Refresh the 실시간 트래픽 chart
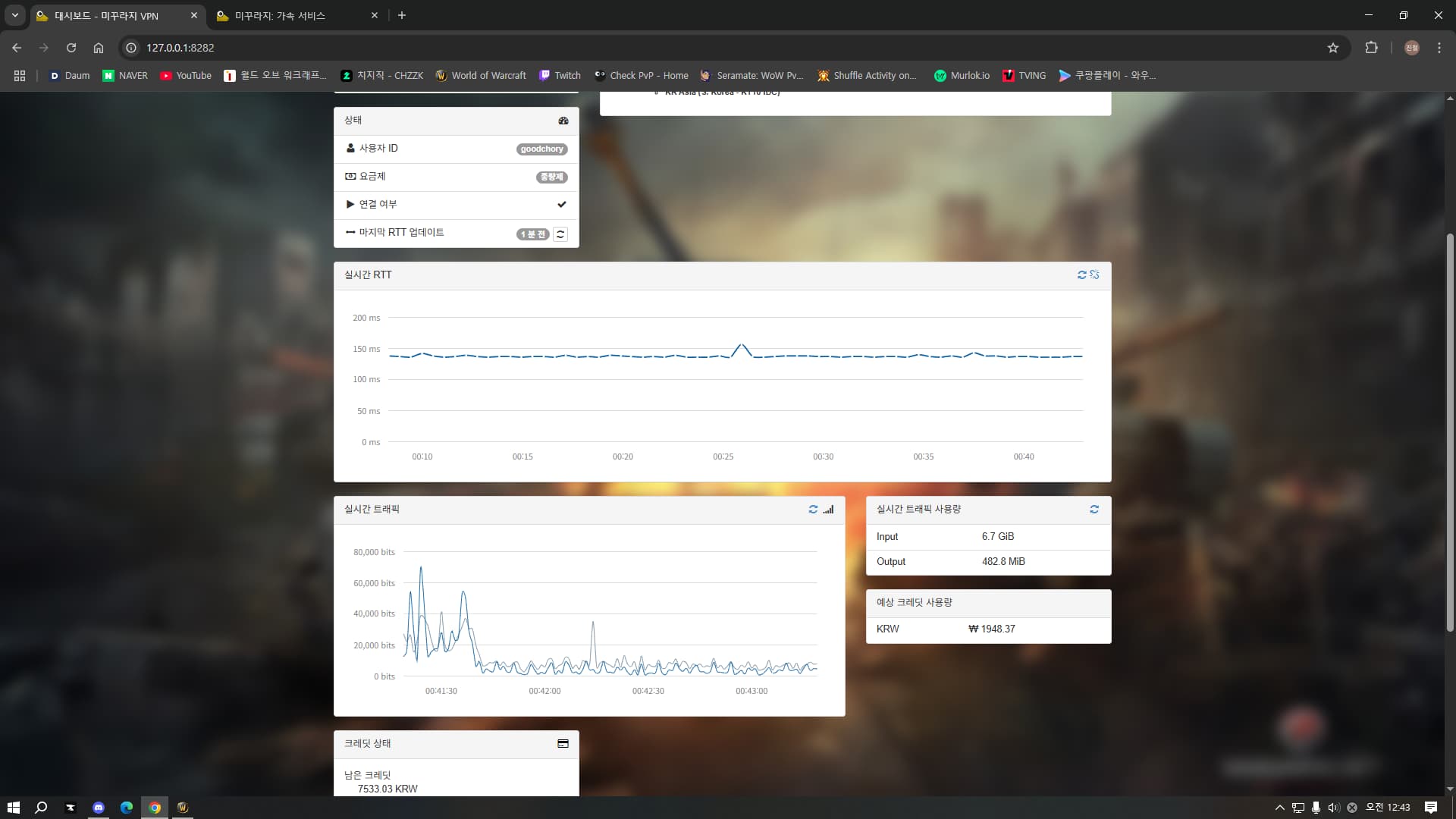Viewport: 1456px width, 819px height. click(813, 510)
